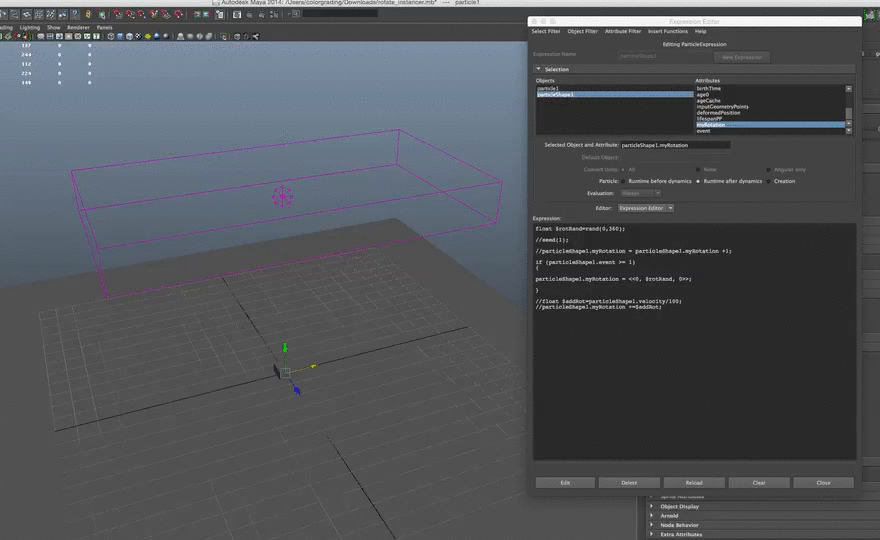Open the Attribute Filter menu
Image resolution: width=880 pixels, height=540 pixels.
(623, 31)
